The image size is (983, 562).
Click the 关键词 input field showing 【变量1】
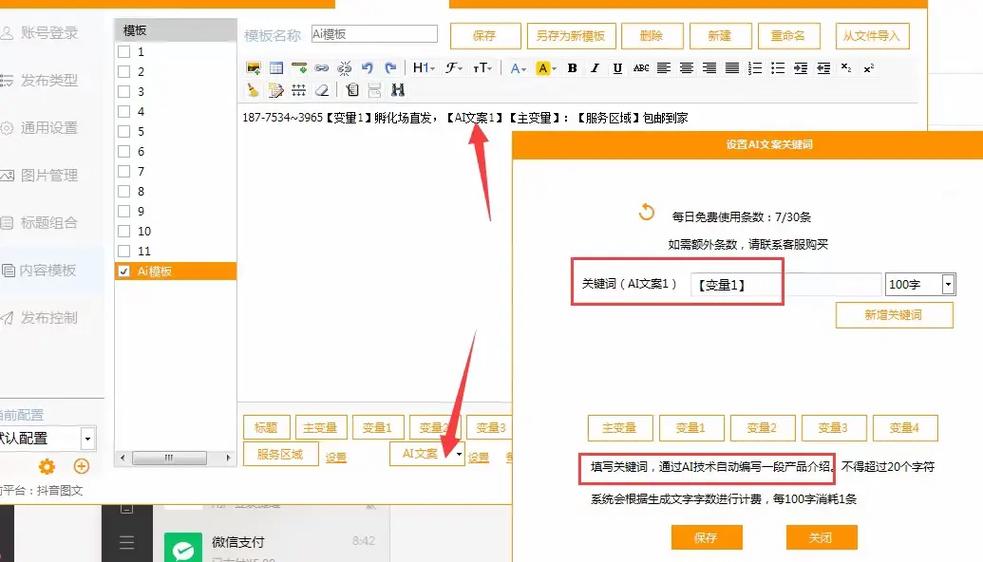tap(786, 285)
